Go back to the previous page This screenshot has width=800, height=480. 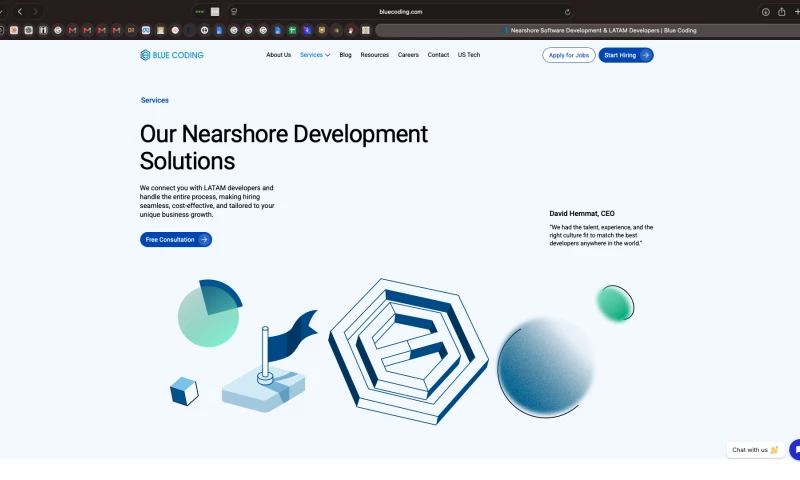click(20, 11)
